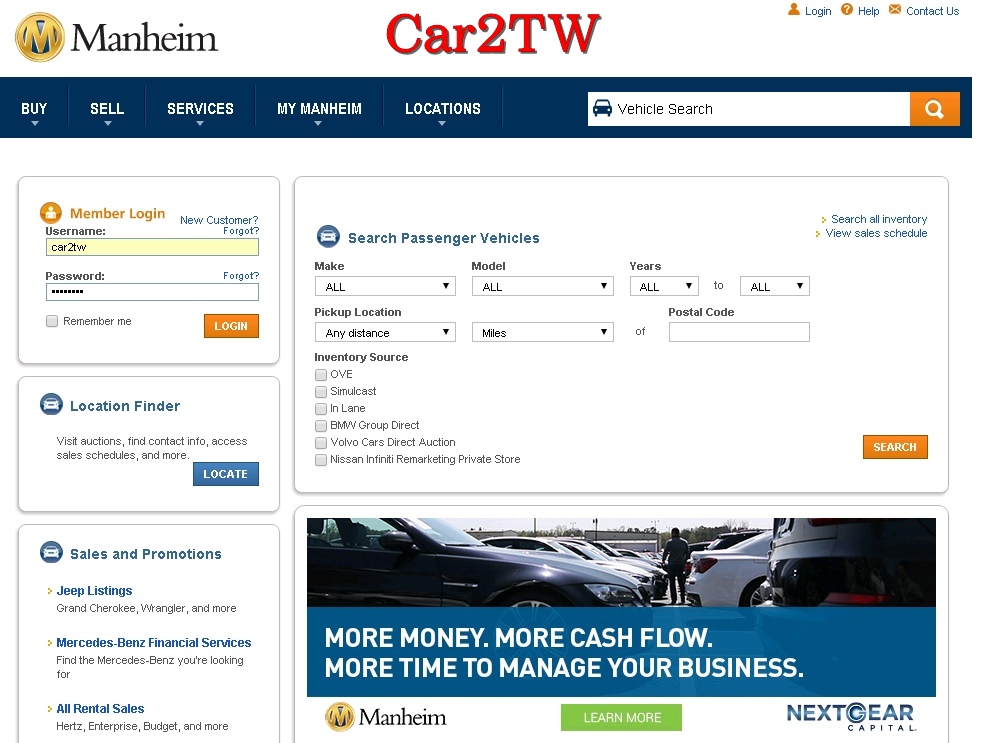
Task: Click the Location Finder car icon
Action: point(51,405)
